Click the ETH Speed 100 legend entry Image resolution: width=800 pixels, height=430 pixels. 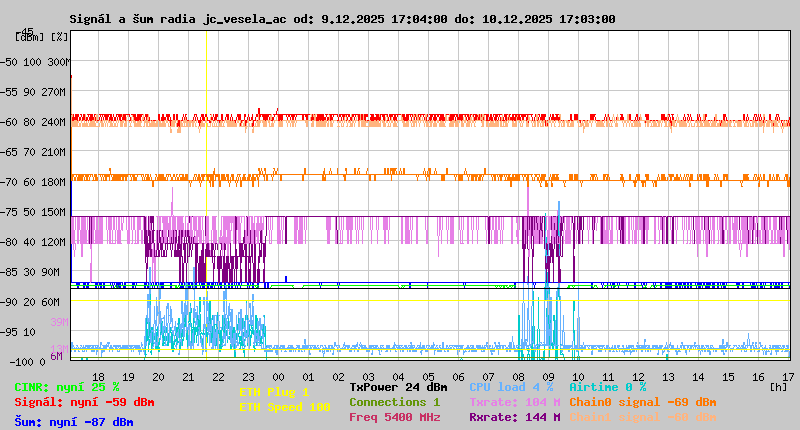[x=284, y=407]
